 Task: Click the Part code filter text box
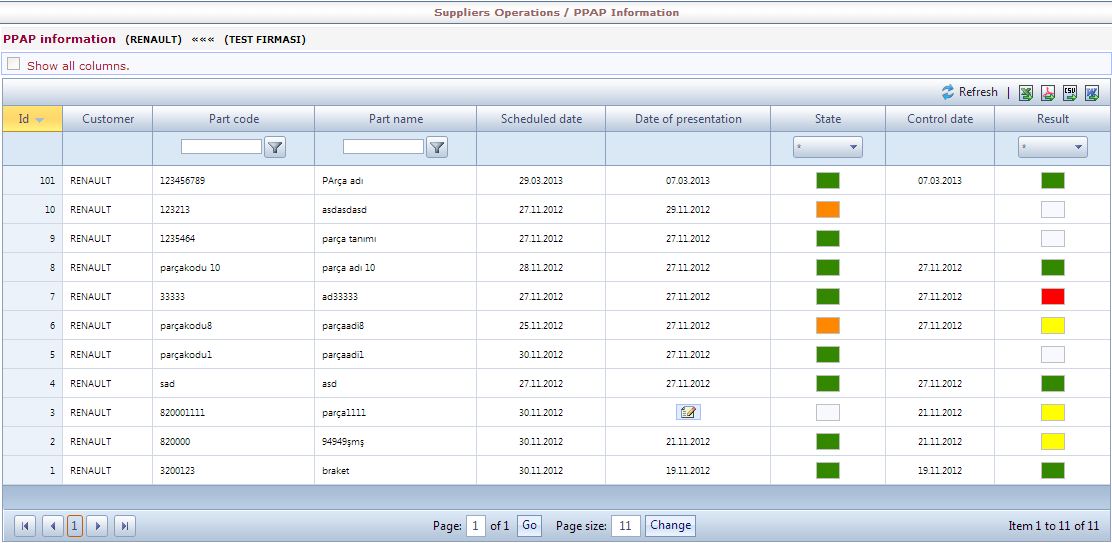pos(221,147)
